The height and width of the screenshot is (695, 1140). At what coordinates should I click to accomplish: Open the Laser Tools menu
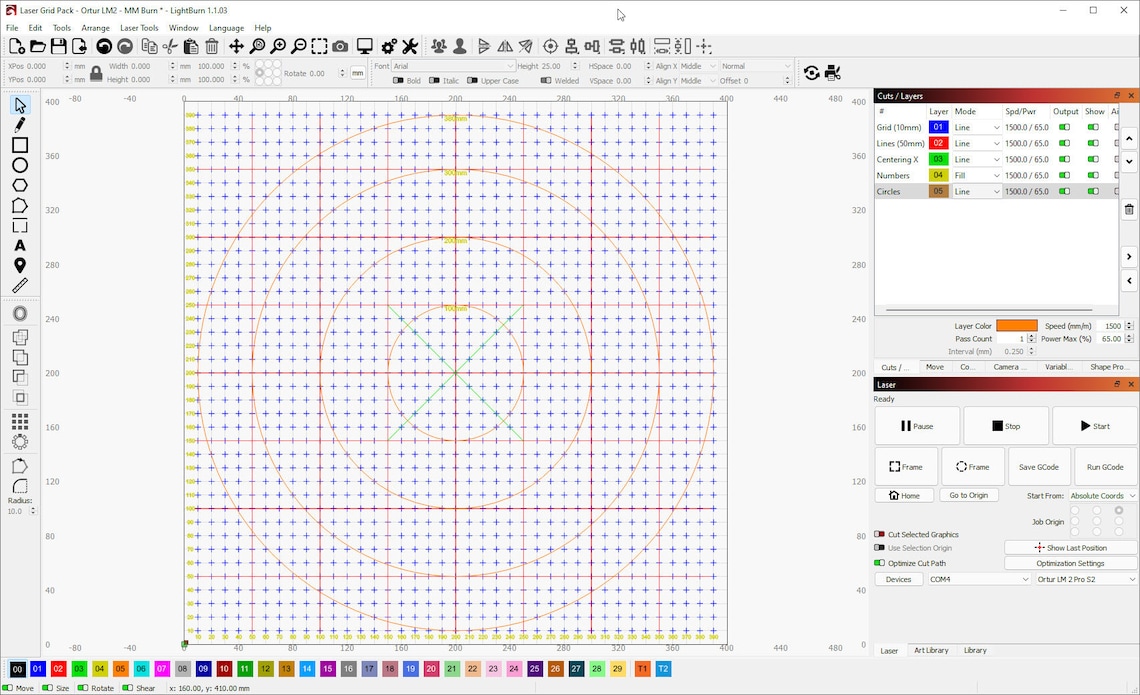tap(139, 28)
